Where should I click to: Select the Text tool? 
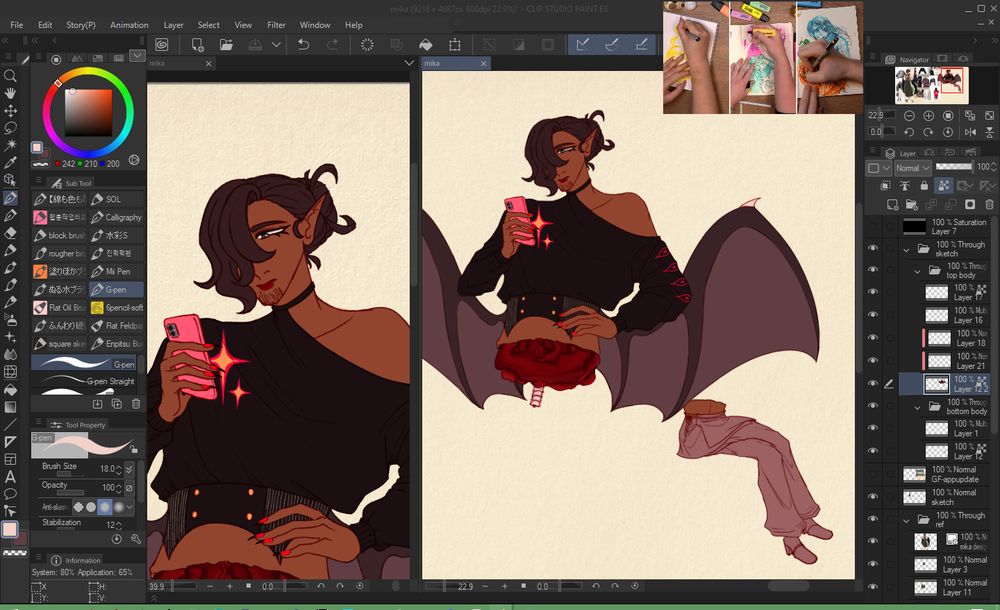tap(10, 476)
